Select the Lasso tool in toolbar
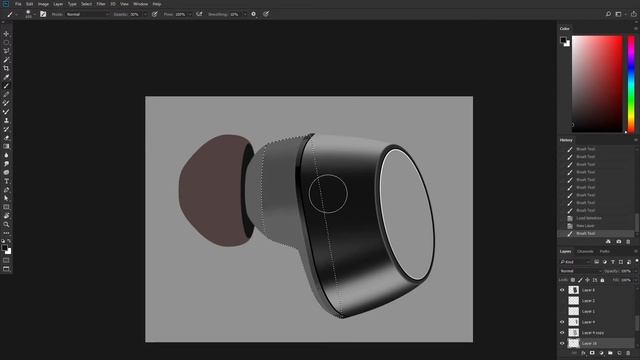Image resolution: width=640 pixels, height=360 pixels. coord(6,51)
